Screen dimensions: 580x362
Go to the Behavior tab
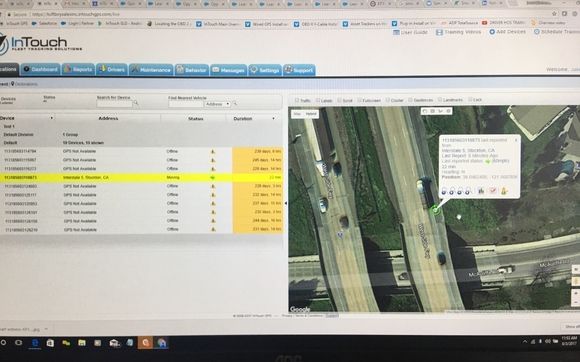[192, 70]
